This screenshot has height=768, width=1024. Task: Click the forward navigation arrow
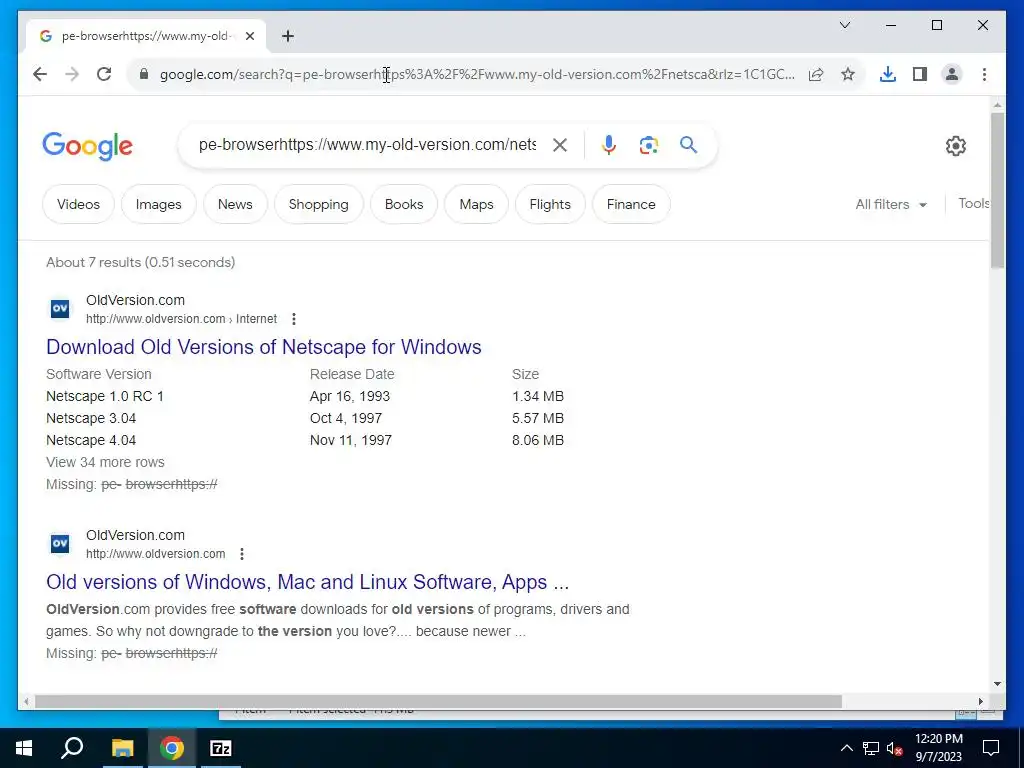pyautogui.click(x=72, y=74)
